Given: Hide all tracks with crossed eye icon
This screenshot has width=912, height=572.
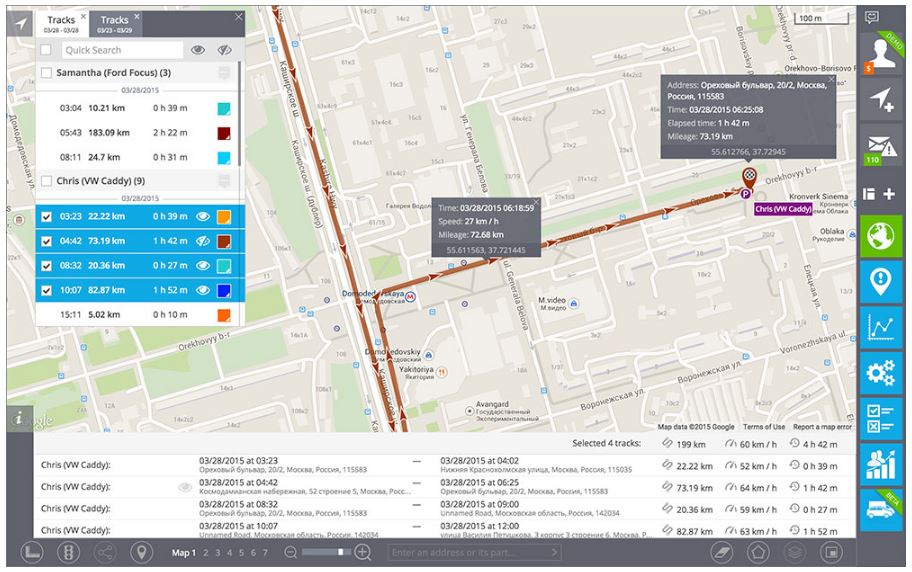Looking at the screenshot, I should [x=225, y=50].
